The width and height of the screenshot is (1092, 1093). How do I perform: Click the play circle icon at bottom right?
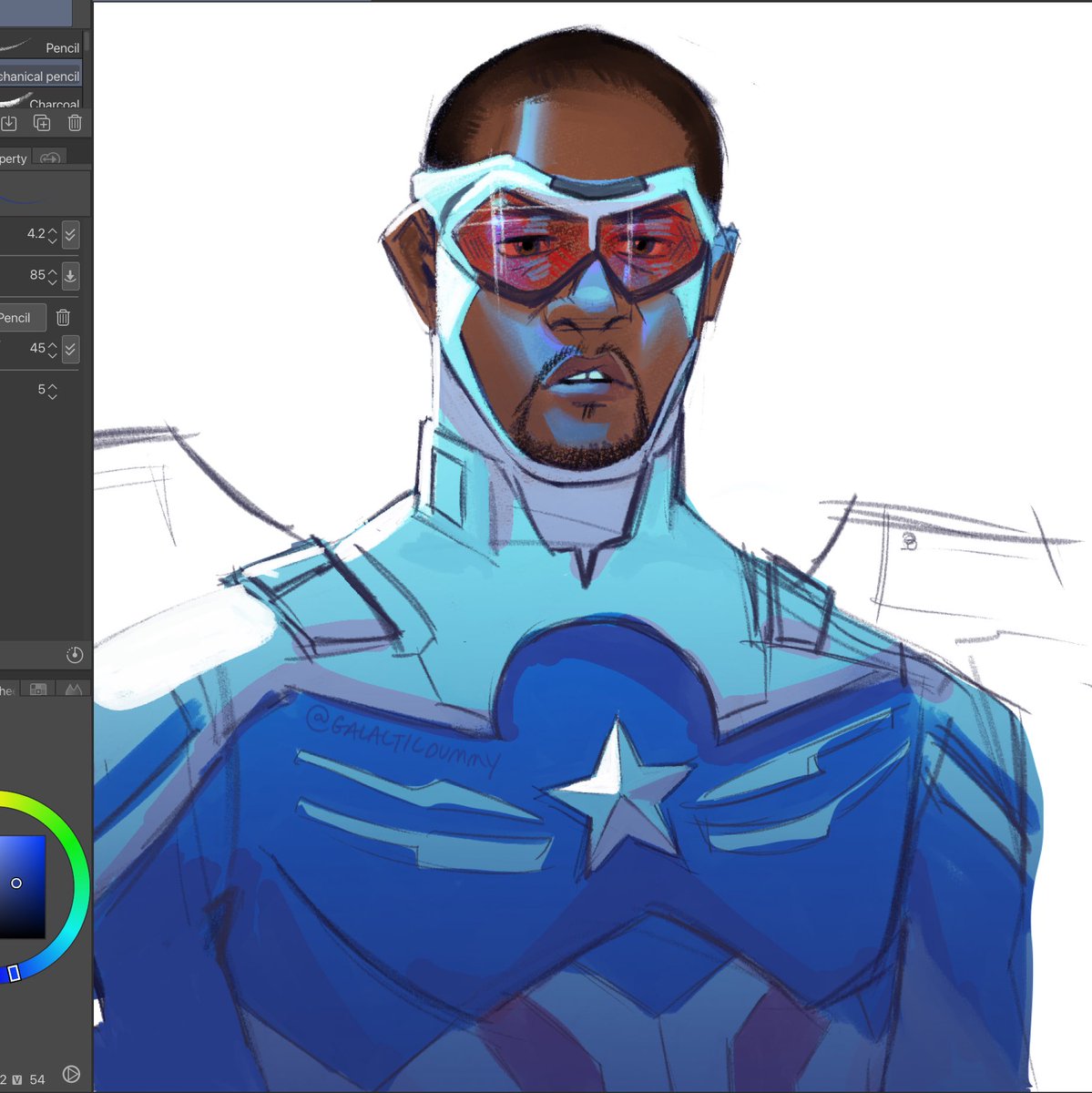(71, 1074)
